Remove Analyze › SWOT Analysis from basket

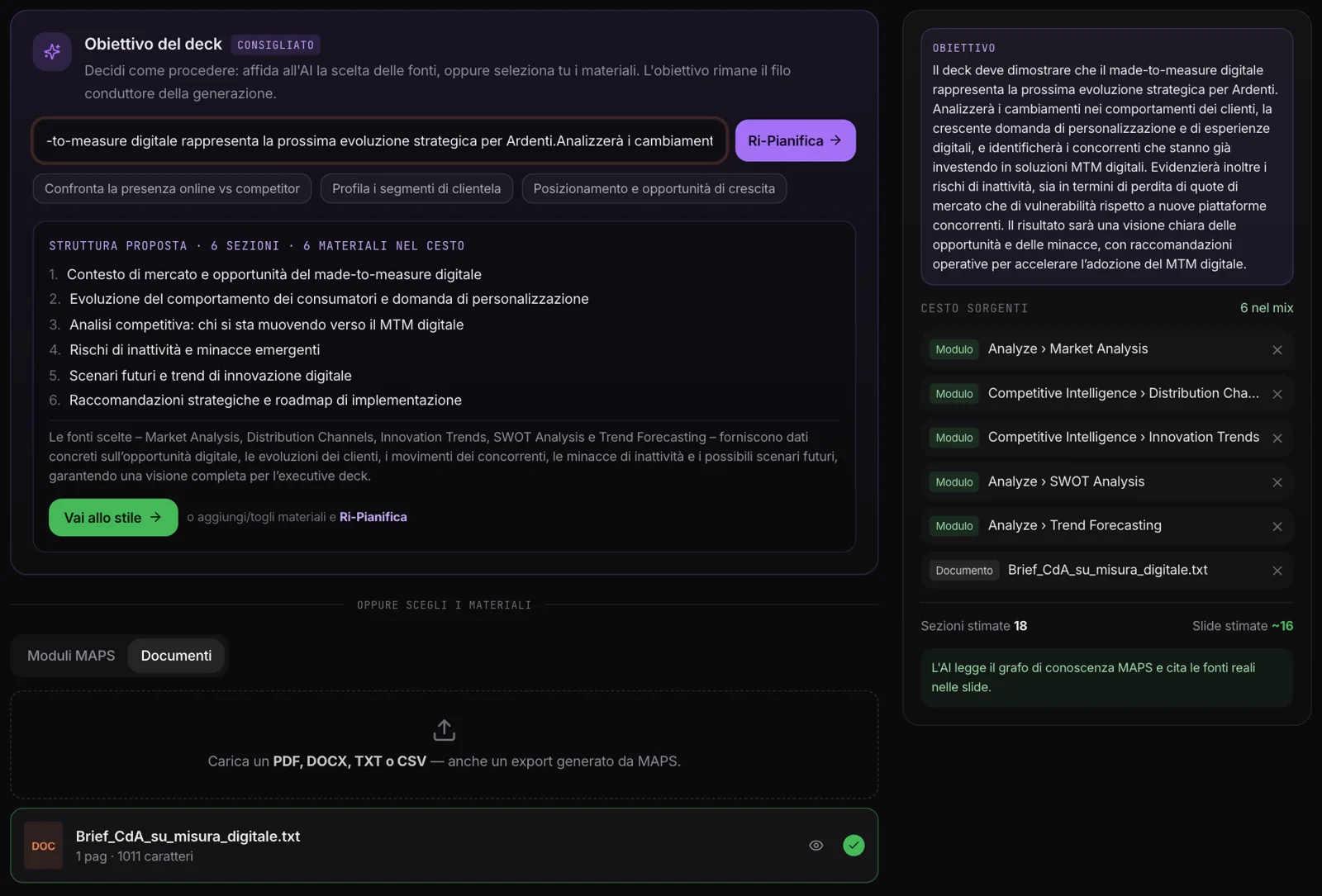(1277, 482)
